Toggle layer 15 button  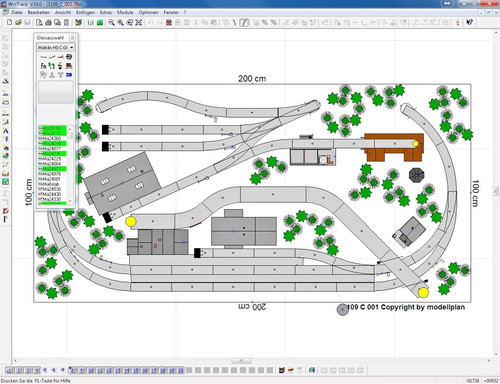pyautogui.click(x=136, y=370)
